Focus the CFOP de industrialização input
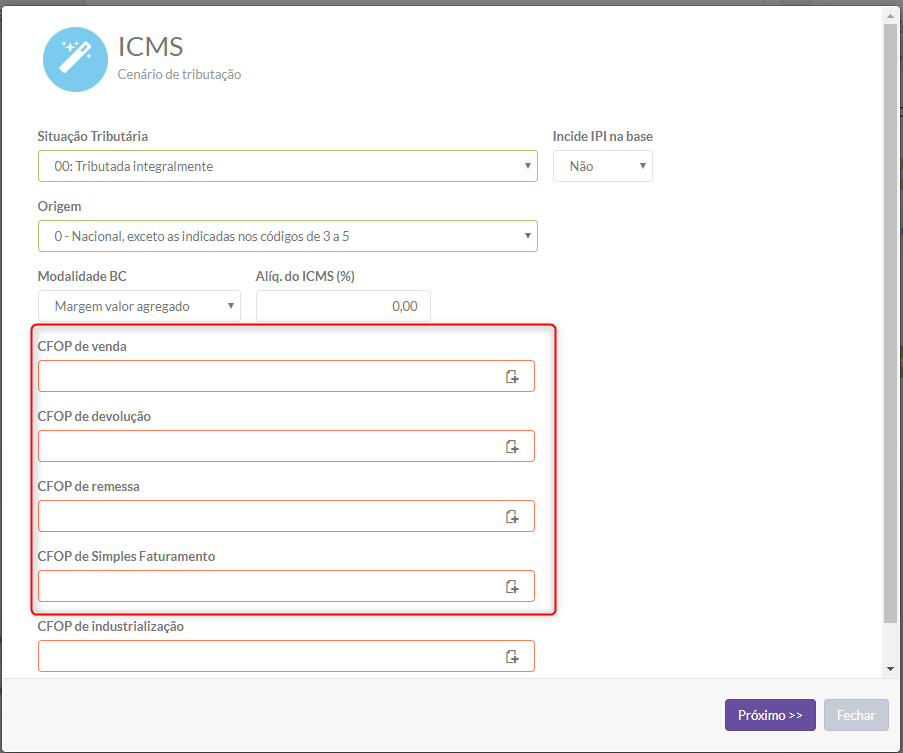Viewport: 903px width, 753px height. click(x=286, y=656)
